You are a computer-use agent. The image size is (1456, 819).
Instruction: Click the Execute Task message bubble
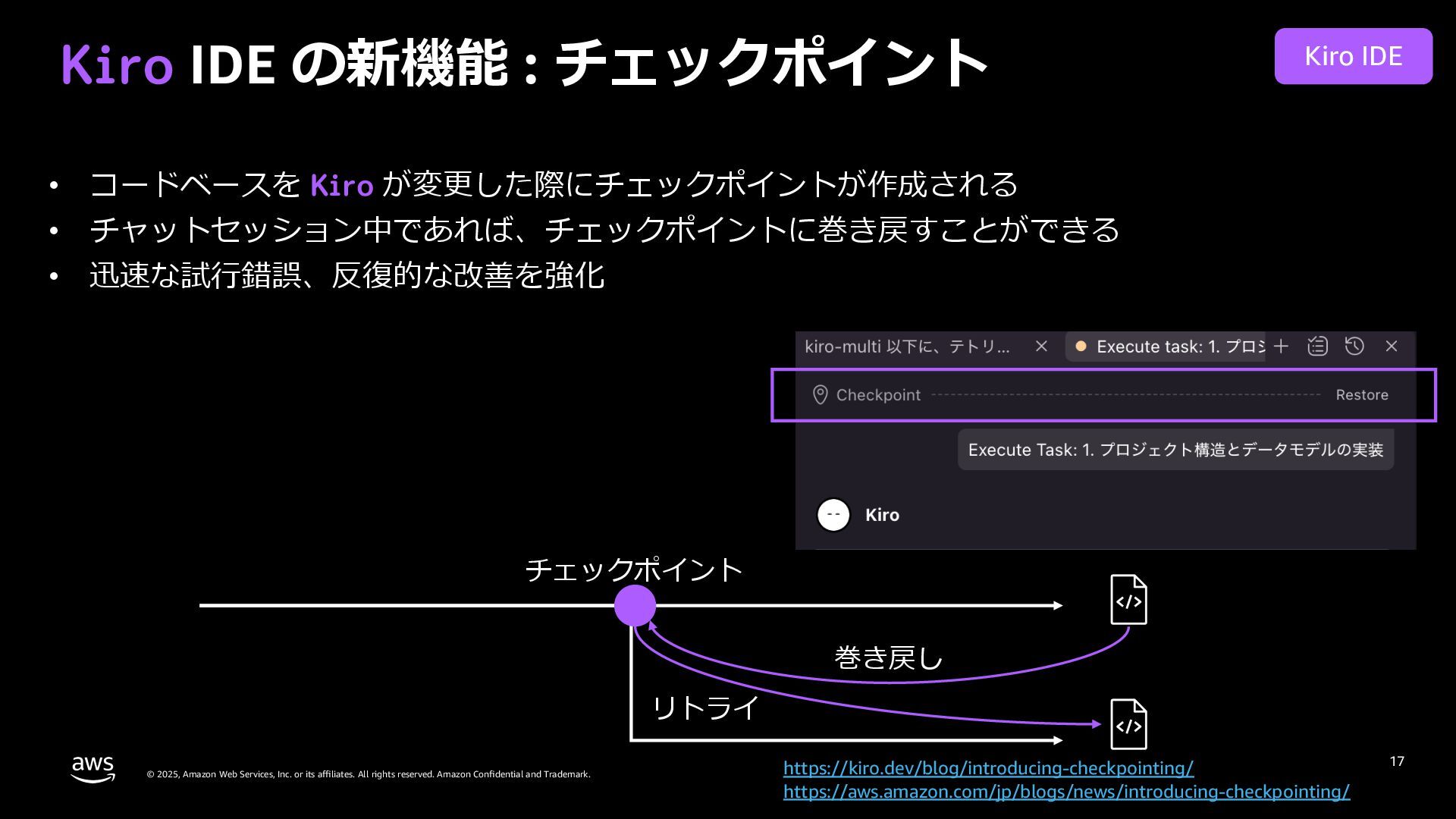tap(1175, 450)
